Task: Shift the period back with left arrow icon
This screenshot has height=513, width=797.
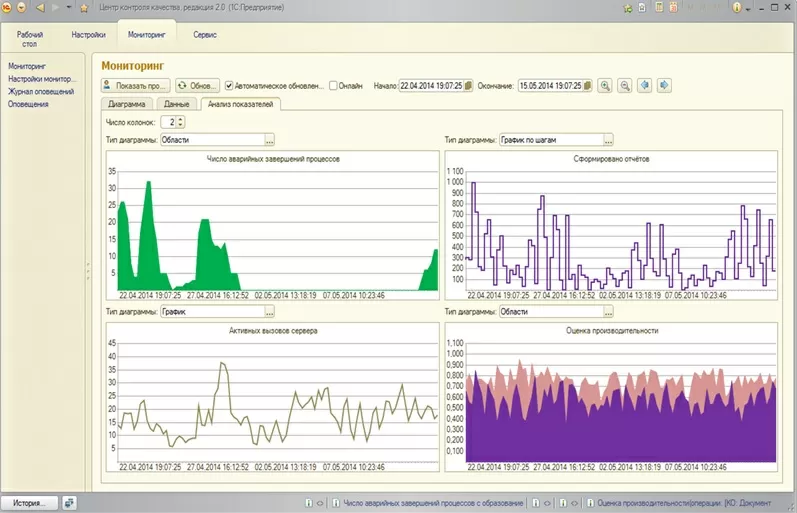Action: click(645, 86)
